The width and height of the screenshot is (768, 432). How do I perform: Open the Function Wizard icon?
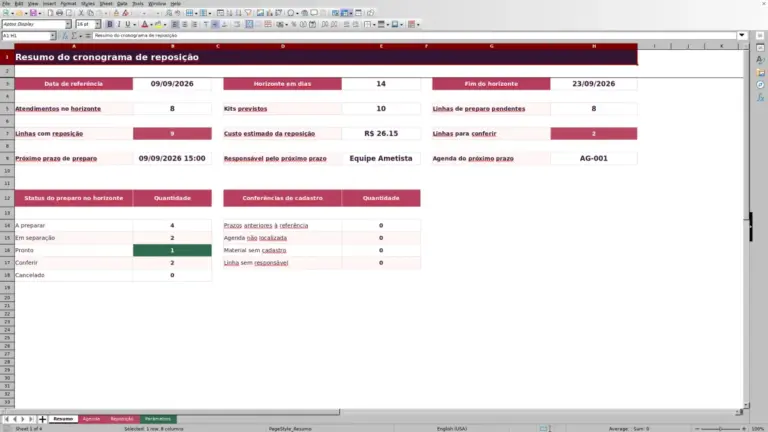65,36
